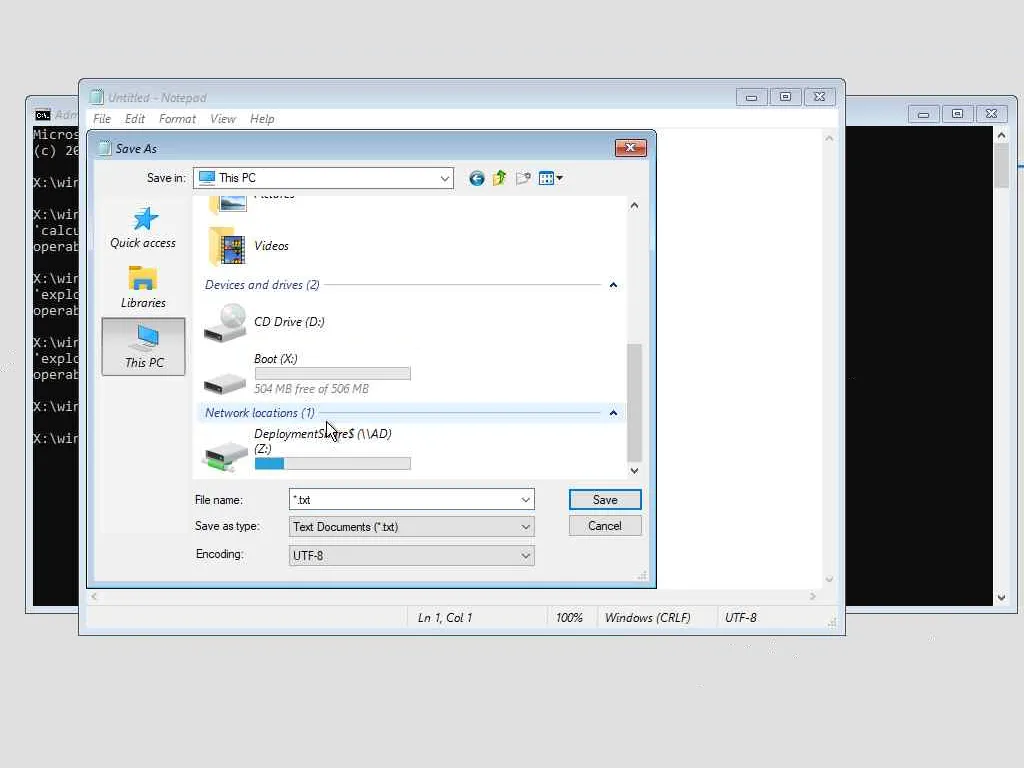Click the Save button
This screenshot has height=768, width=1024.
click(605, 500)
